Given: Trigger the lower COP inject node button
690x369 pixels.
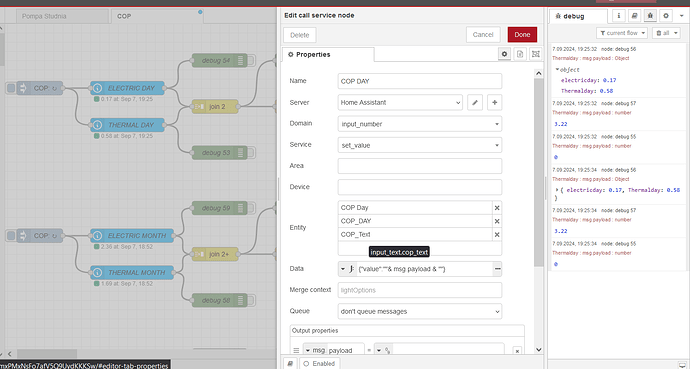Looking at the screenshot, I should (x=11, y=236).
